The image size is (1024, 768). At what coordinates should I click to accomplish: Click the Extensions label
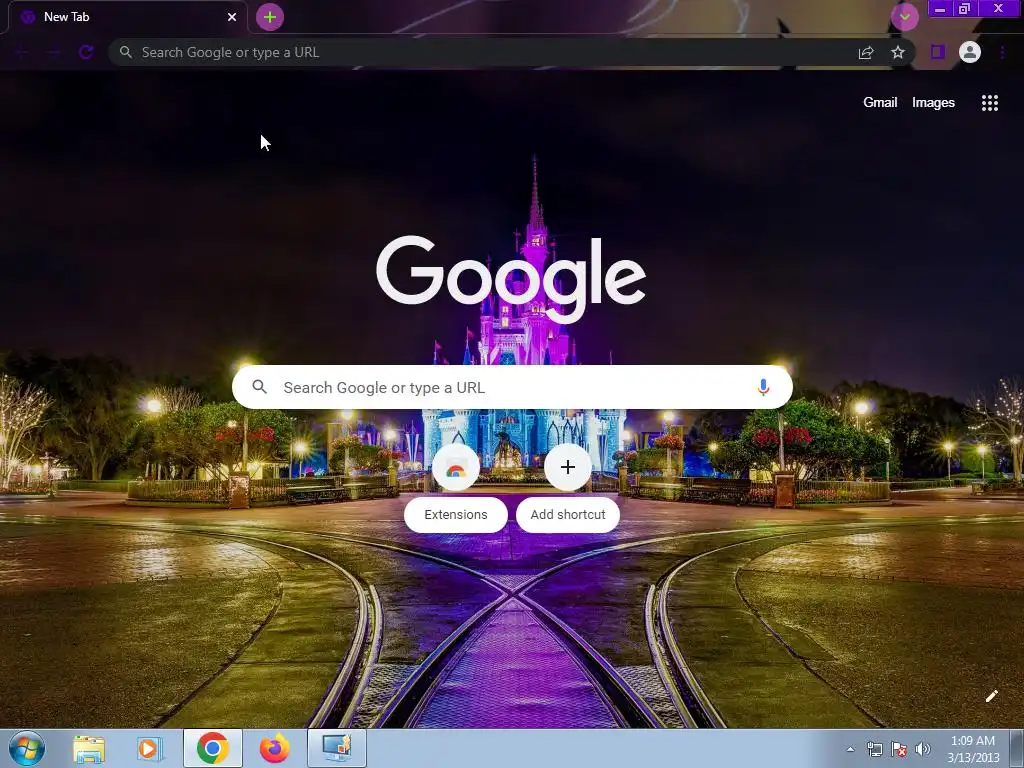(x=455, y=515)
